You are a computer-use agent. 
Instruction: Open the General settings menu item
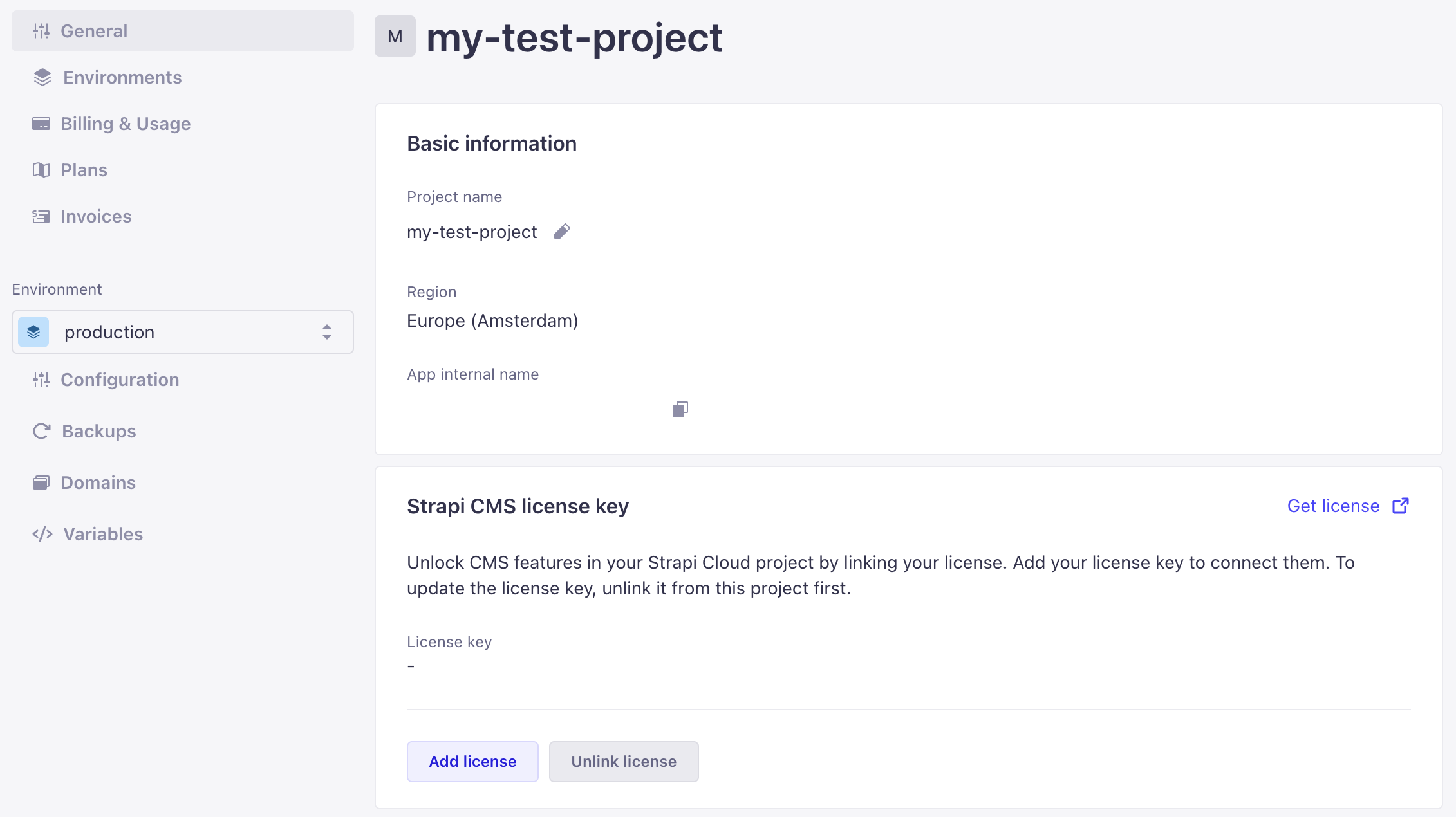pos(183,31)
